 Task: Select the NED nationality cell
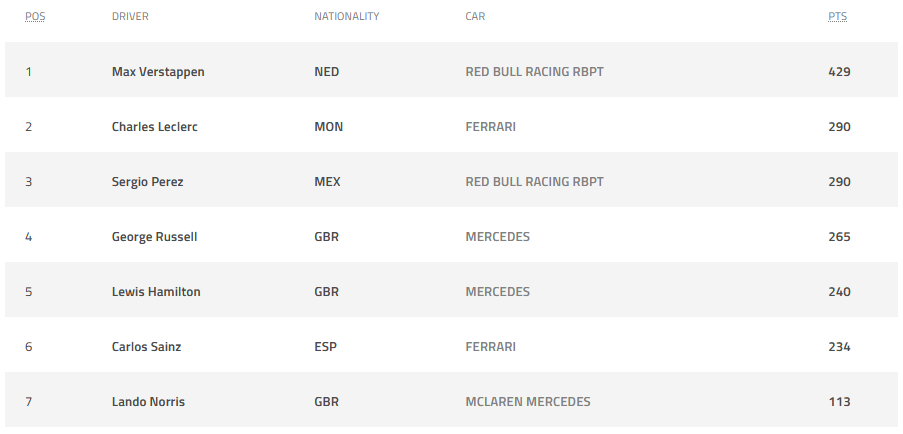tap(327, 72)
